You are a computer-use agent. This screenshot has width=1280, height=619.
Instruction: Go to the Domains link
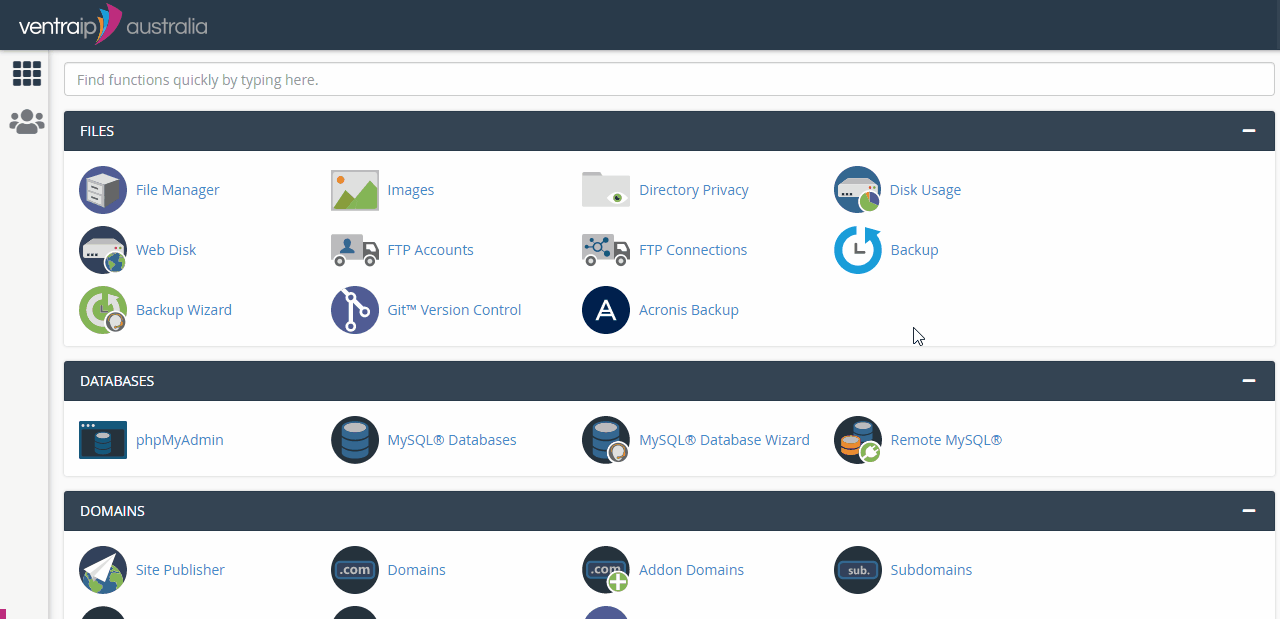(x=417, y=570)
